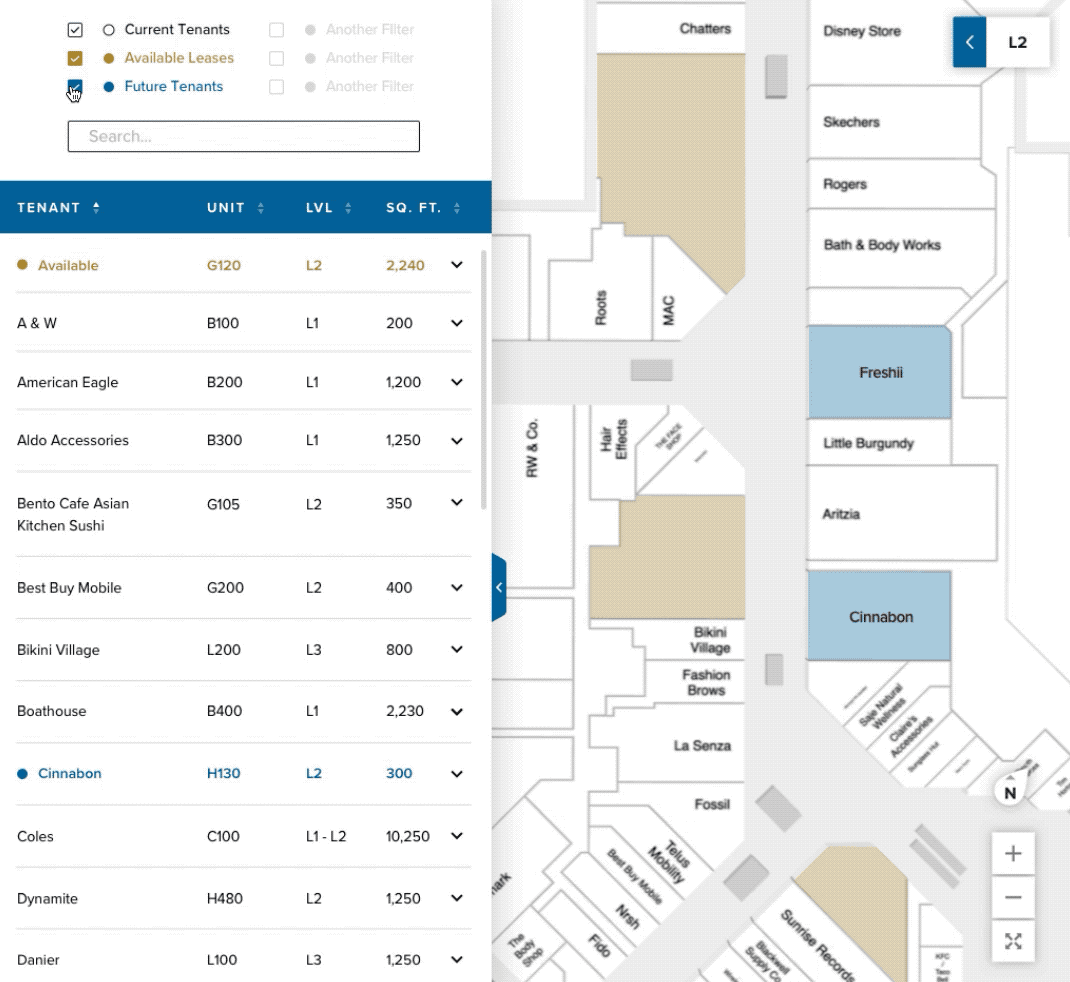Expand Danier row details
The image size is (1070, 982).
pyautogui.click(x=457, y=959)
